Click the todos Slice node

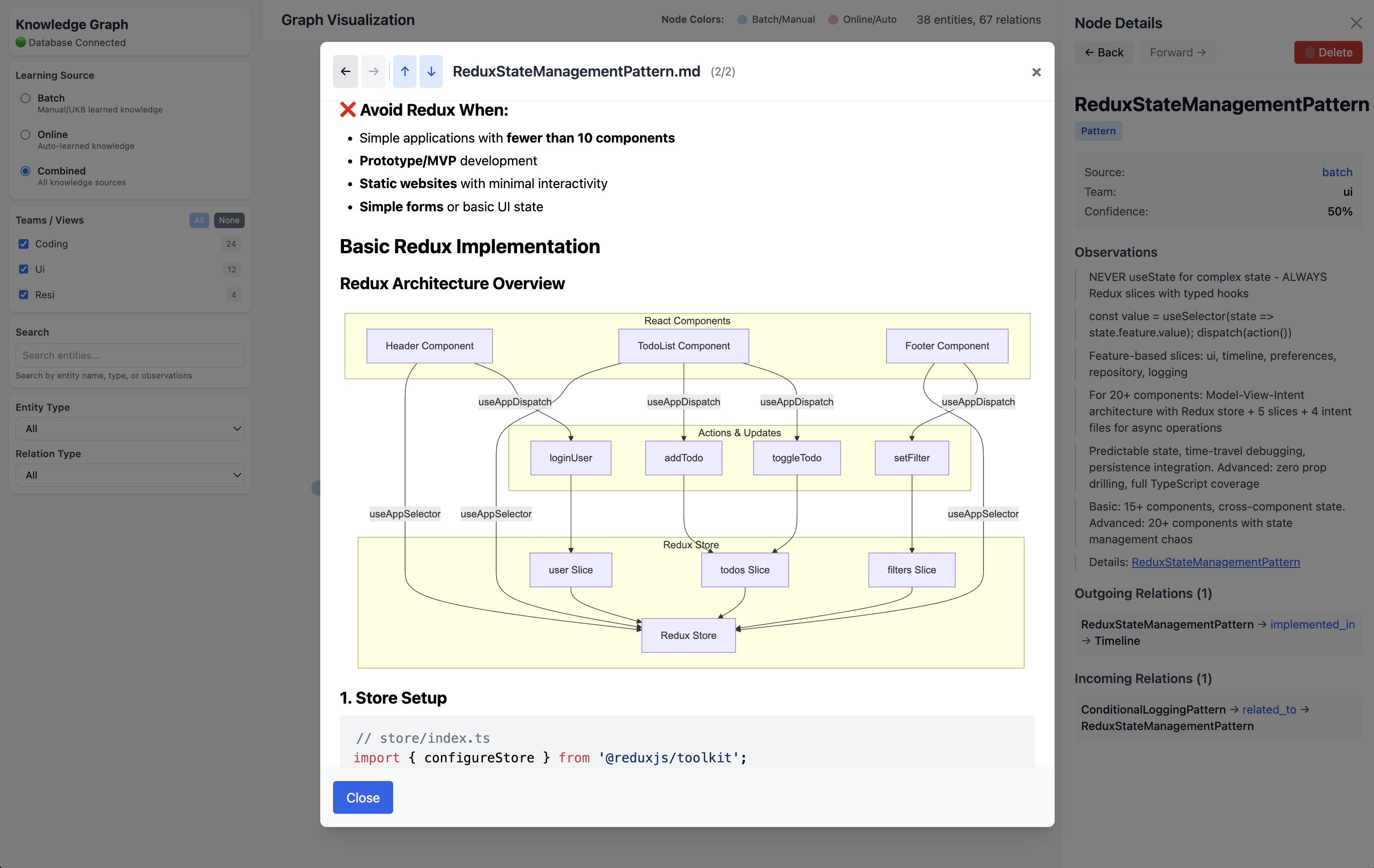(745, 570)
